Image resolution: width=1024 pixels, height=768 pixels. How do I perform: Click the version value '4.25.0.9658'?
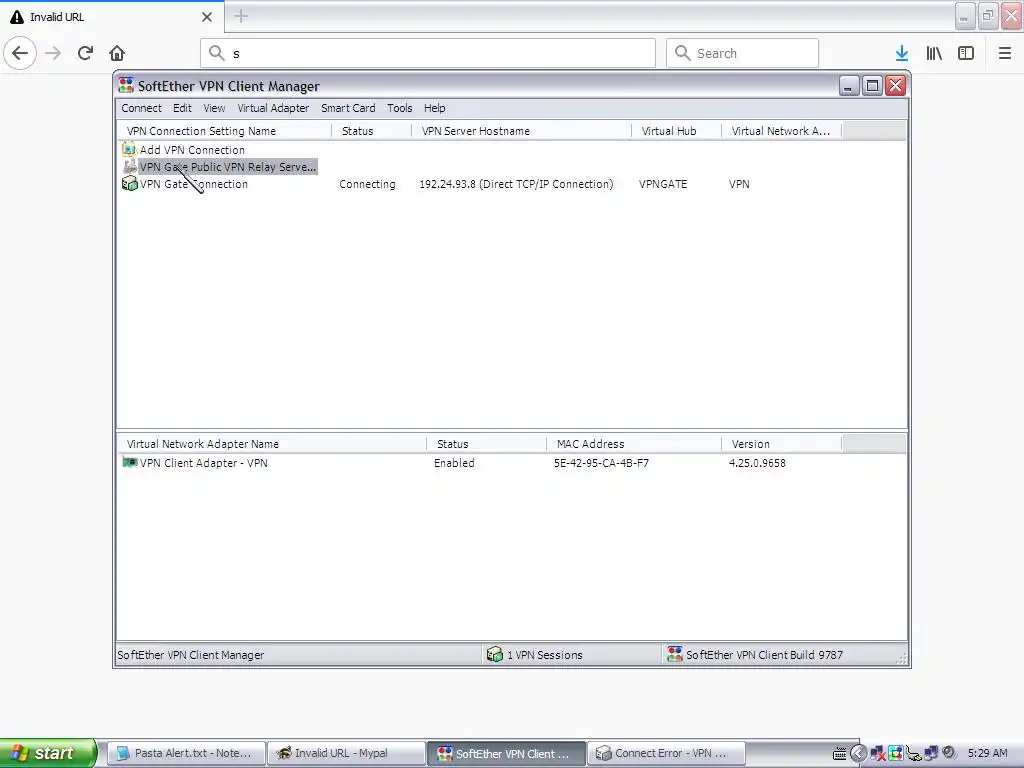(x=757, y=463)
